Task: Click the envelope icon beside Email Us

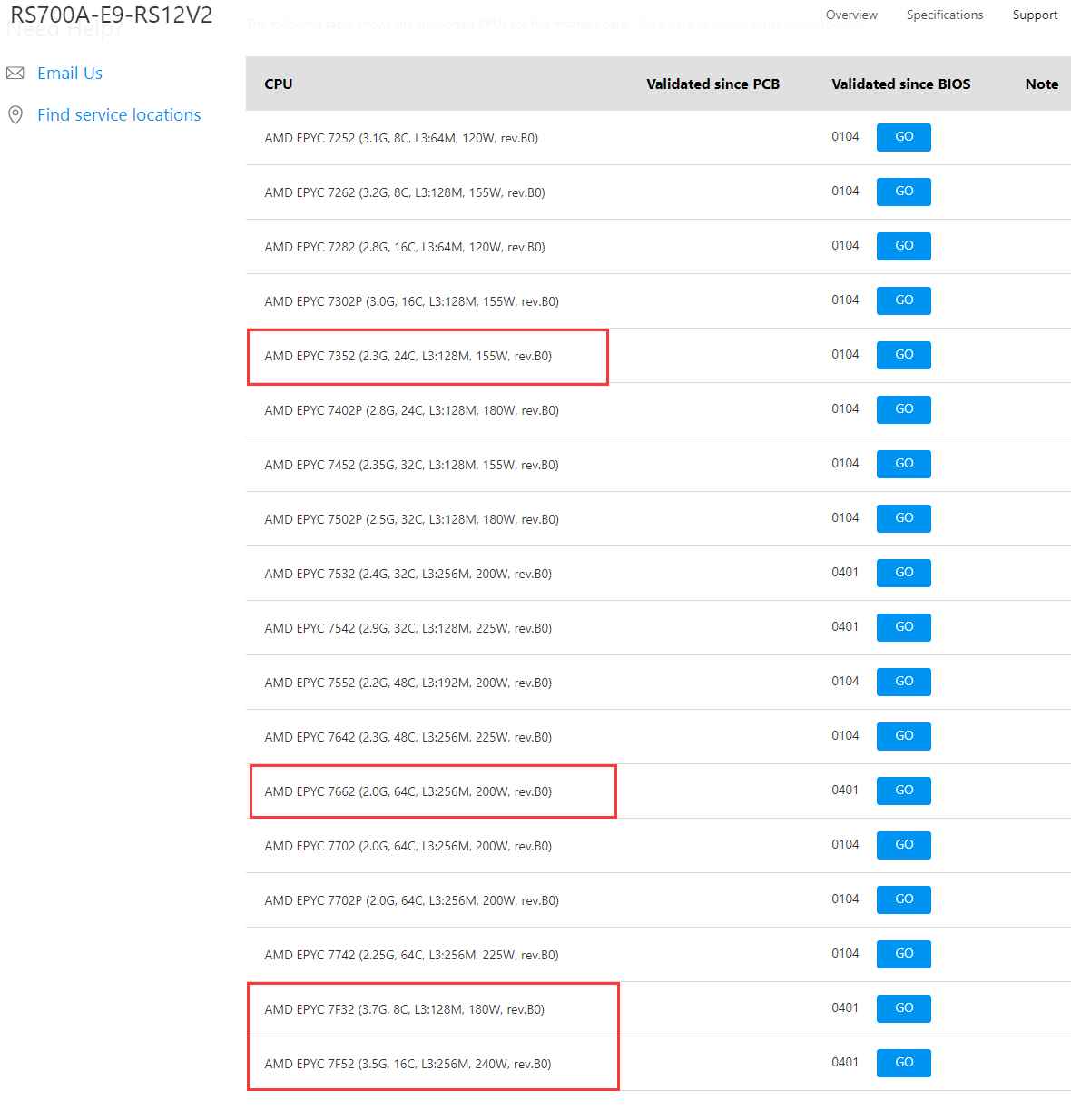Action: [x=15, y=74]
